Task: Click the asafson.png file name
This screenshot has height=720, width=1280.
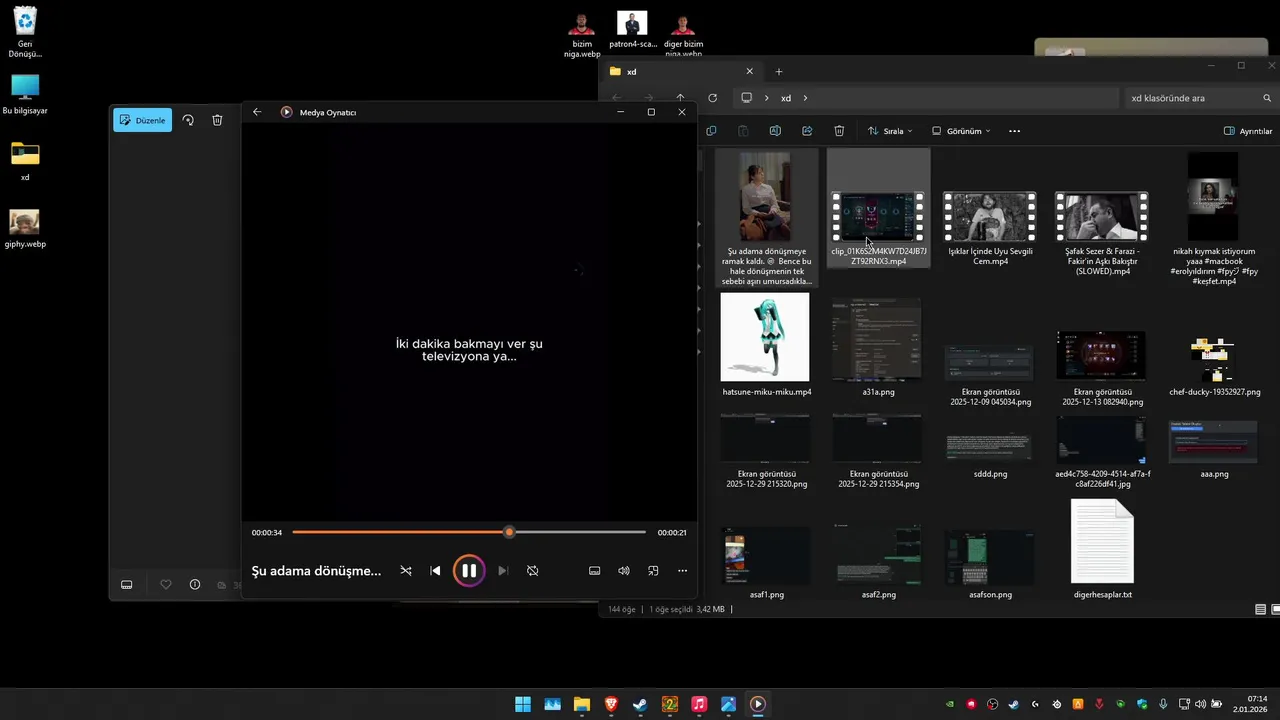Action: click(990, 594)
